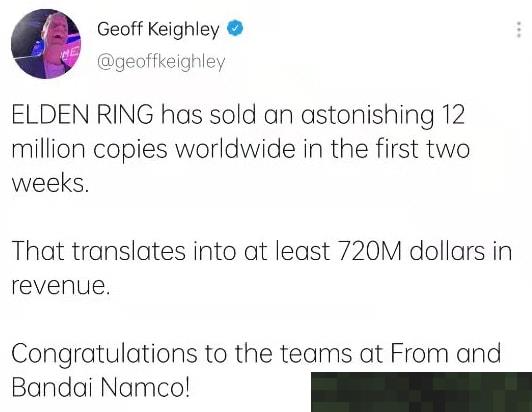
Task: Open Geoff Keighley's circular profile avatar
Action: [x=46, y=44]
